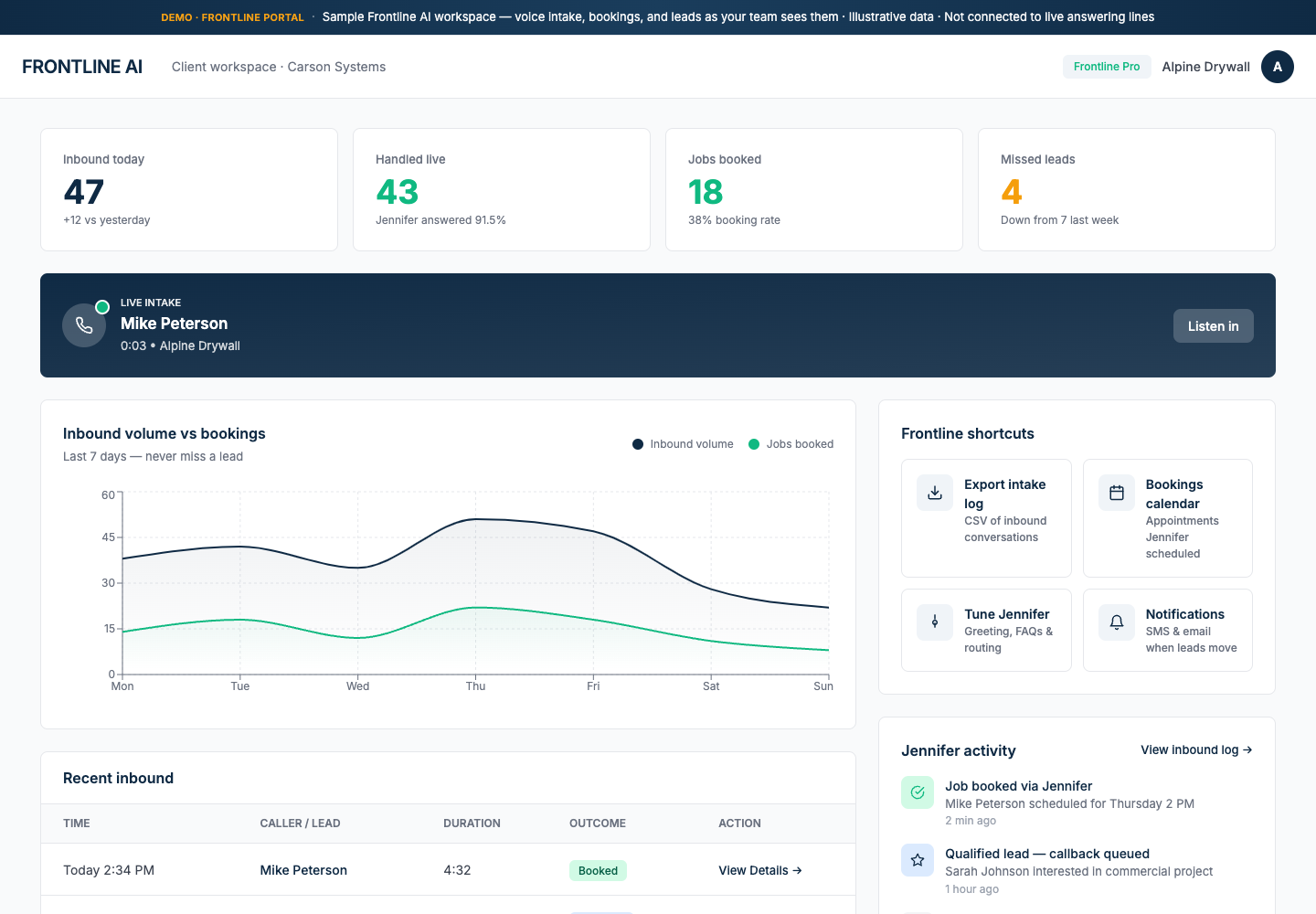This screenshot has height=914, width=1316.
Task: Click Mike Peterson name in Live Intake banner
Action: point(174,324)
